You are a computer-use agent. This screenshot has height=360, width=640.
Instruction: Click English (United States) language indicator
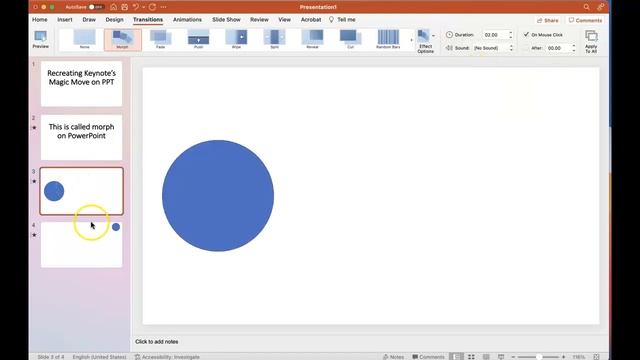[x=99, y=357]
